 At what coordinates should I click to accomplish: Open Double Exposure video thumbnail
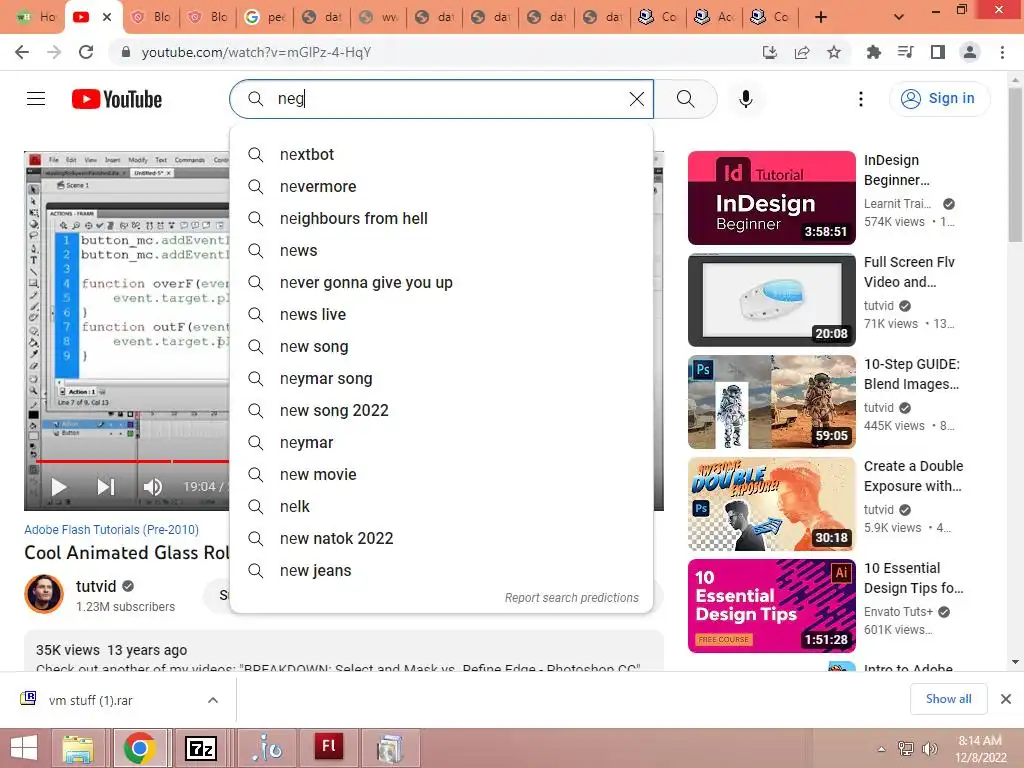click(771, 504)
